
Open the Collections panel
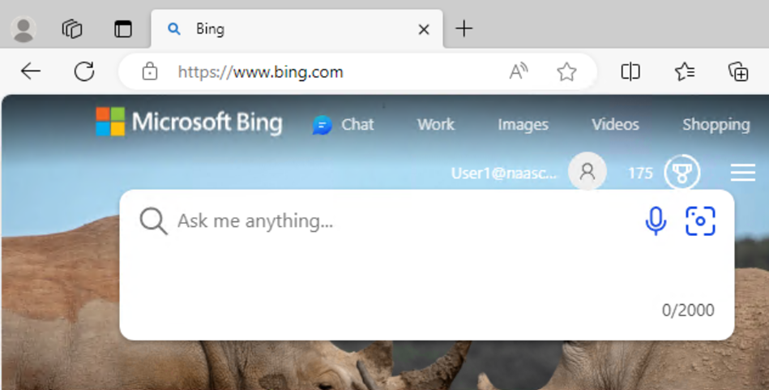pos(738,72)
